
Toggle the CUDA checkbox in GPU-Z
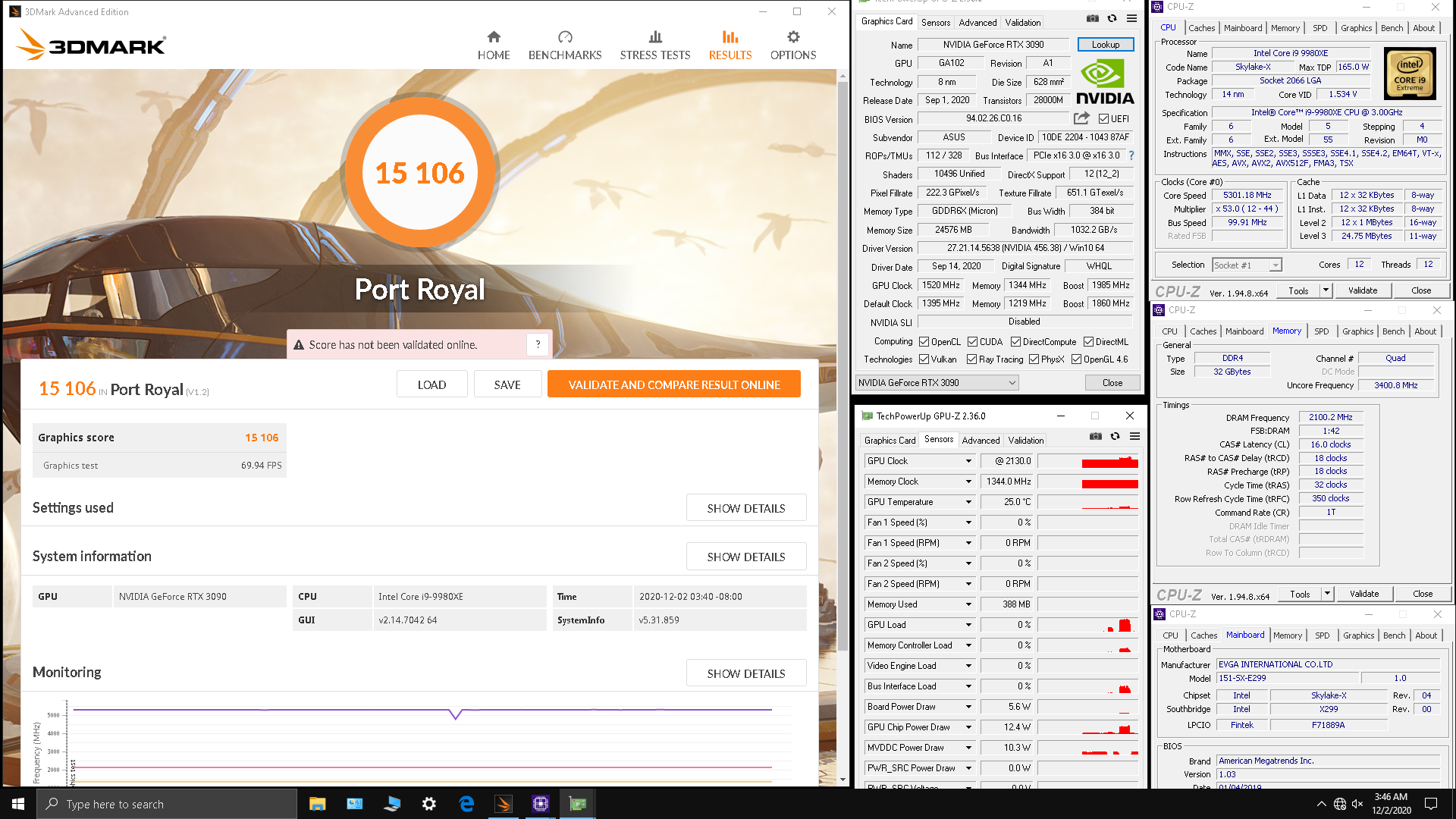coord(972,342)
